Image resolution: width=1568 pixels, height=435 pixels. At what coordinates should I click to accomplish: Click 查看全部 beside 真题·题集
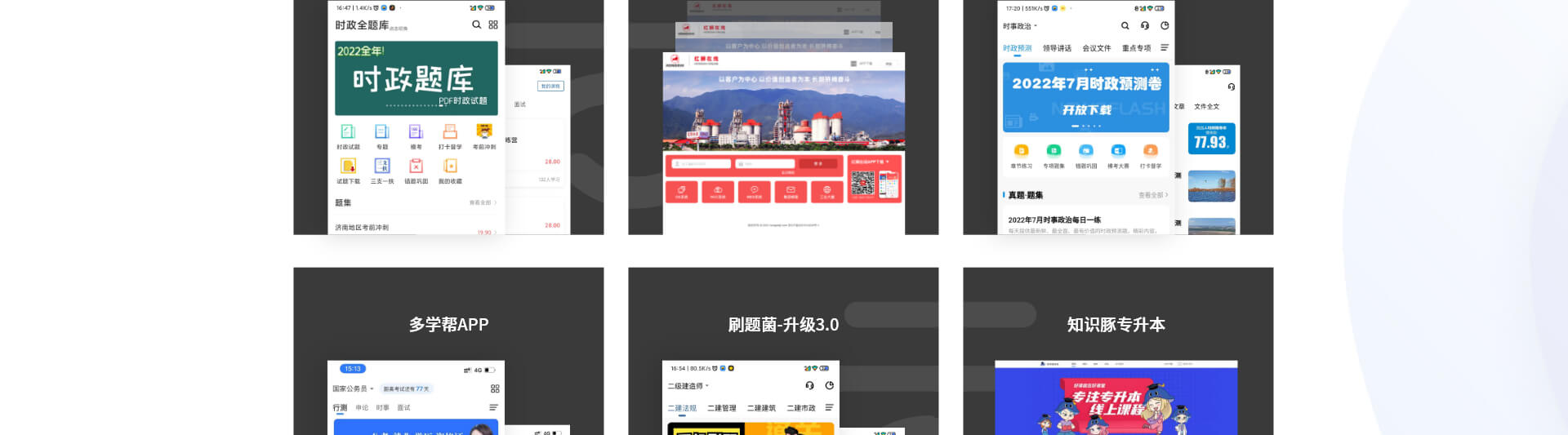click(1153, 195)
